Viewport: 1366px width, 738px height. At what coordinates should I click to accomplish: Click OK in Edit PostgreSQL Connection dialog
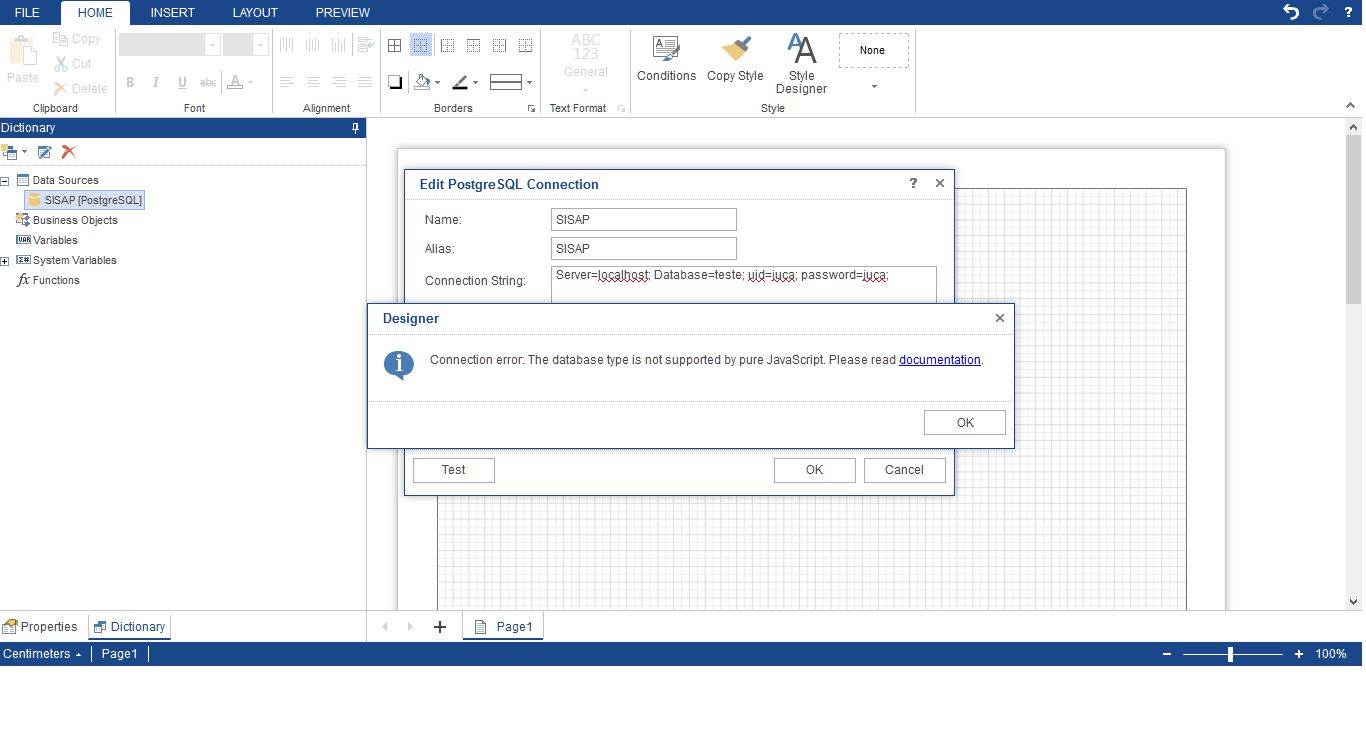click(x=815, y=470)
